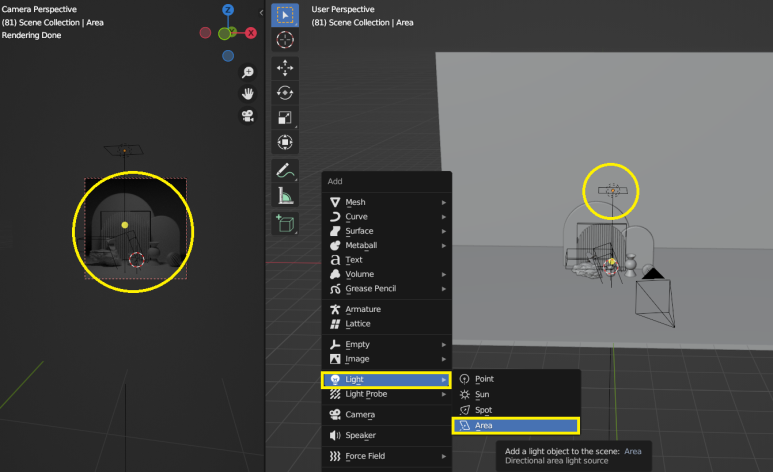Add a Spot light

tap(516, 410)
